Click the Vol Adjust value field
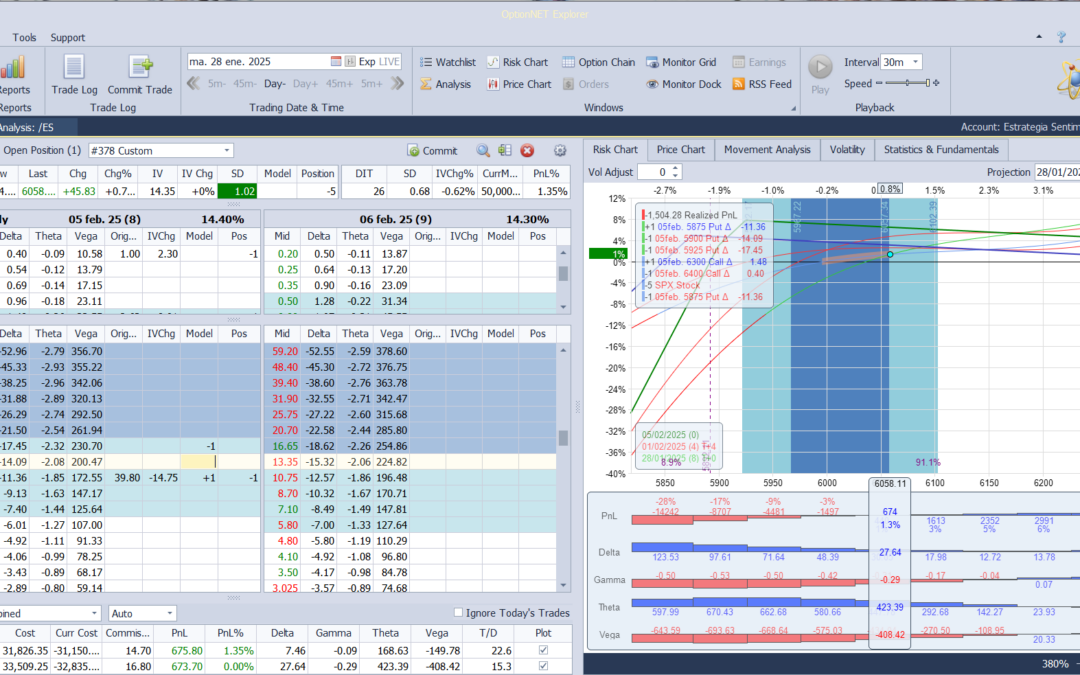The width and height of the screenshot is (1080, 675). (x=654, y=172)
